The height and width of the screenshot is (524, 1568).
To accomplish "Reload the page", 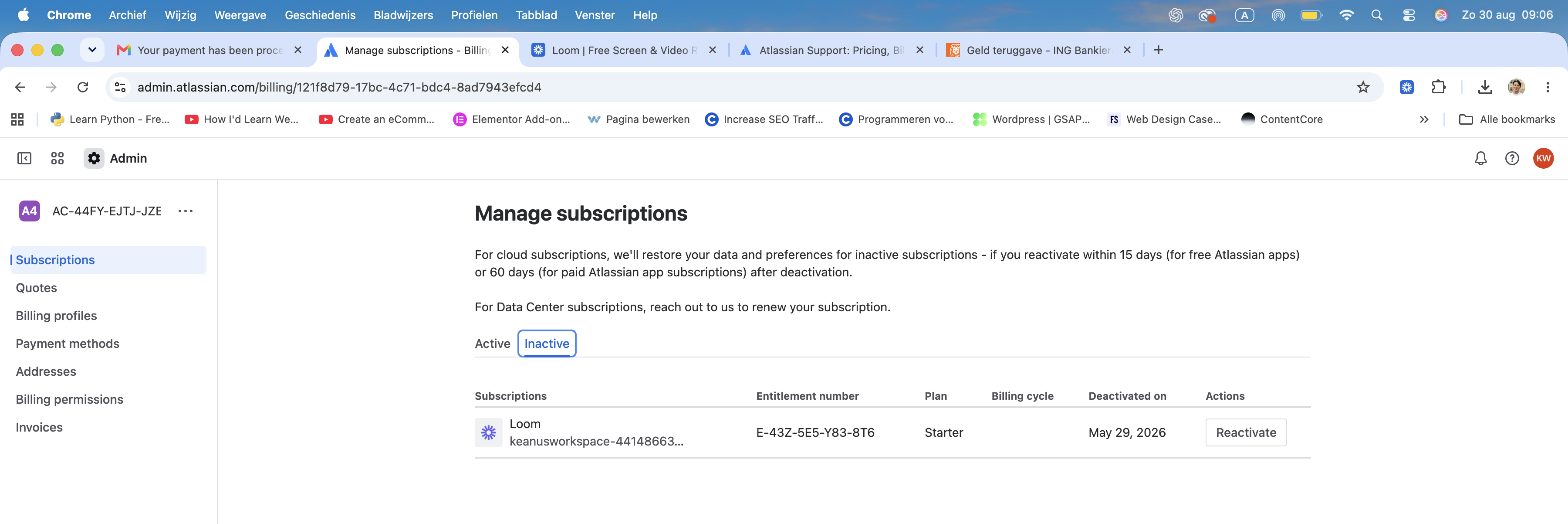I will point(83,87).
